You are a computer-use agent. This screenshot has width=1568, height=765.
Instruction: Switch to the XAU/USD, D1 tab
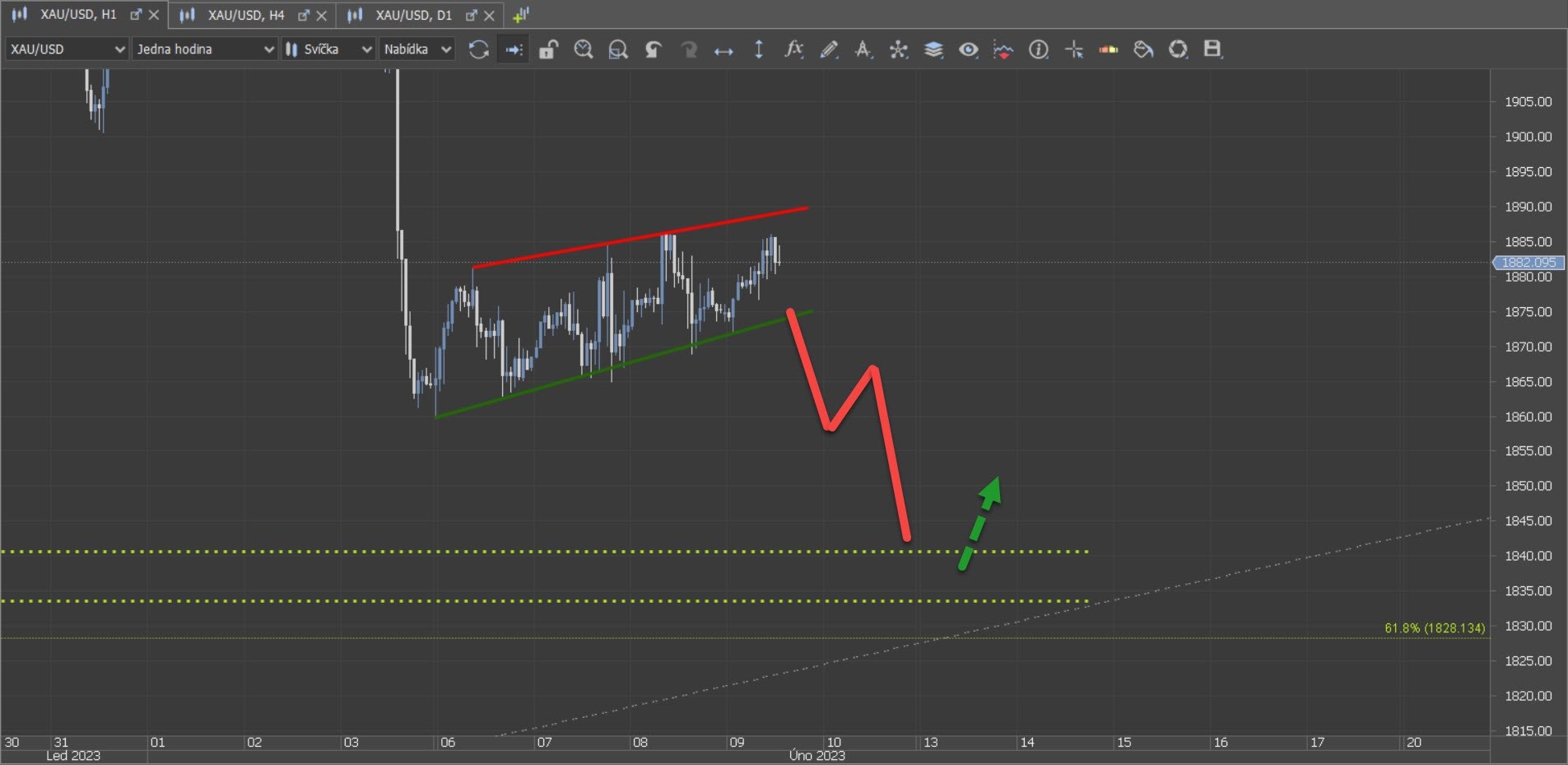414,15
